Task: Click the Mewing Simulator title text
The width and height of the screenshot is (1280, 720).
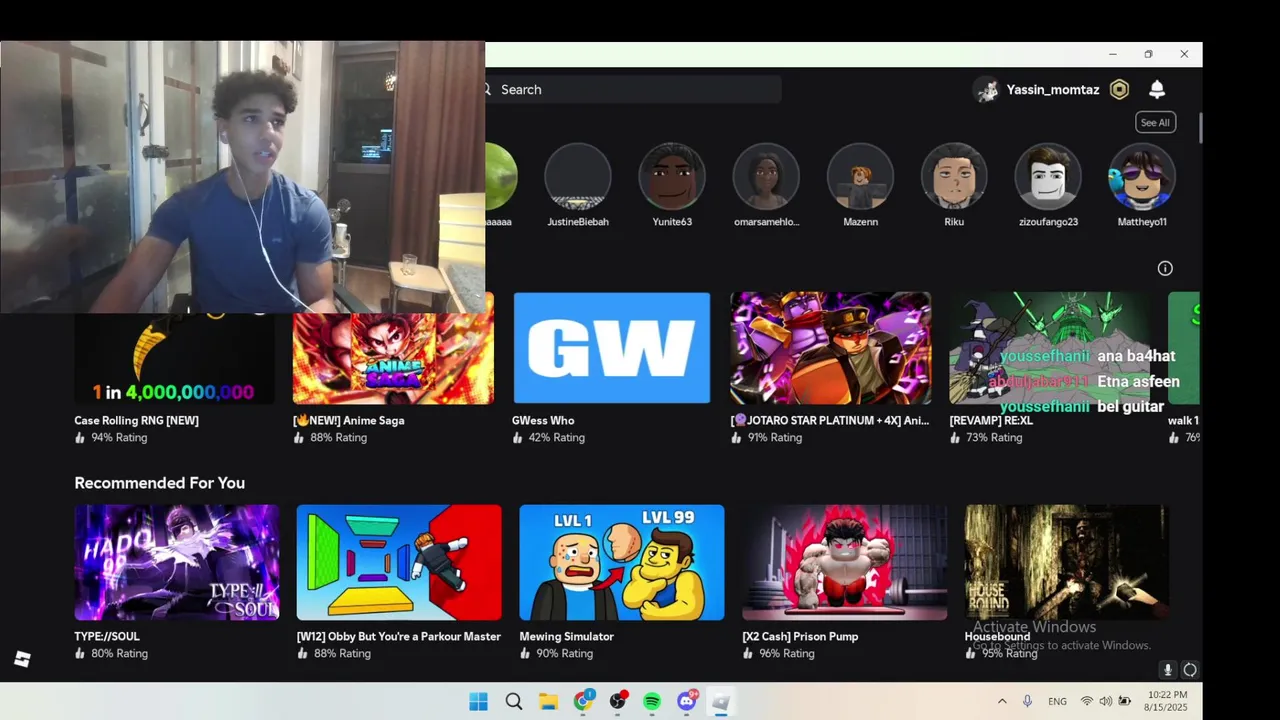Action: tap(567, 637)
